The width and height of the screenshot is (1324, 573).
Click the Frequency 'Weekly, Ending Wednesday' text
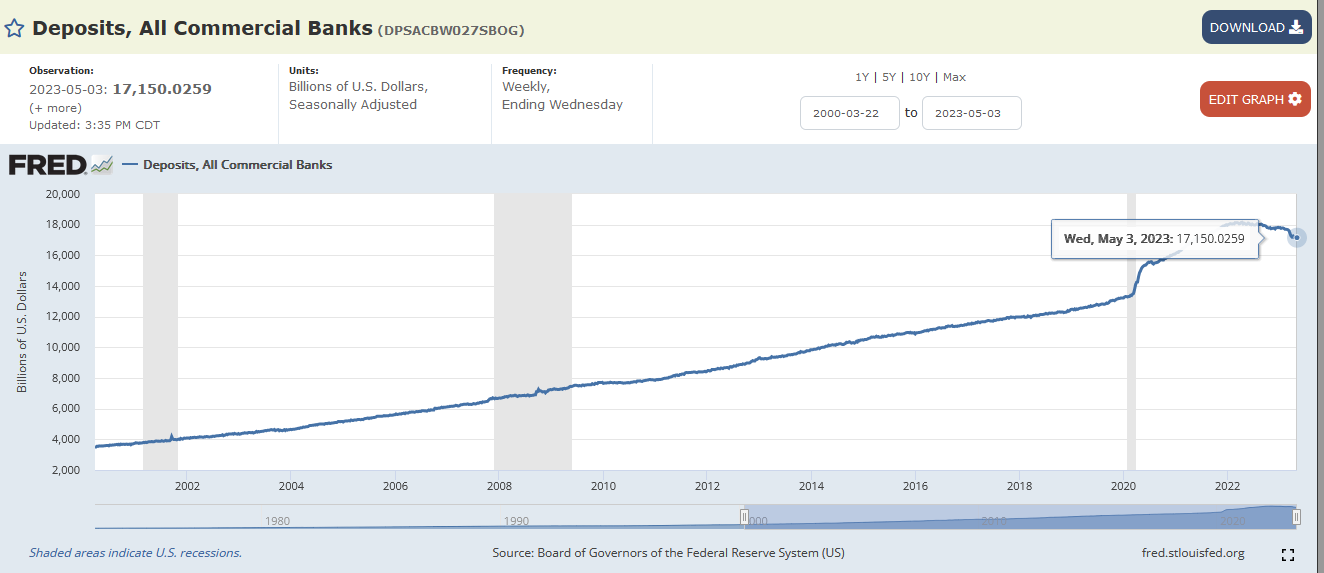tap(562, 95)
